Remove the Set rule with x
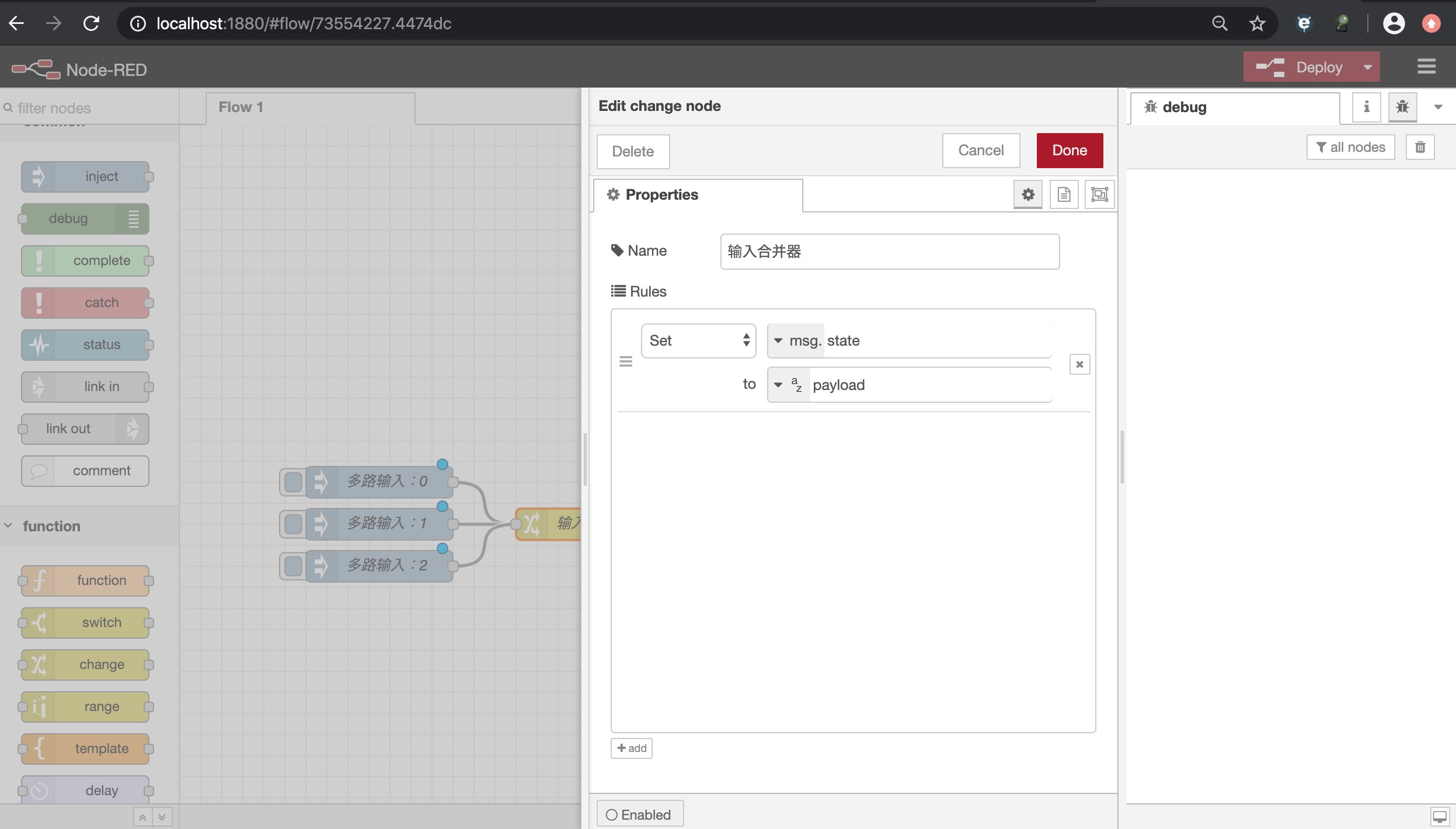1456x829 pixels. point(1079,364)
